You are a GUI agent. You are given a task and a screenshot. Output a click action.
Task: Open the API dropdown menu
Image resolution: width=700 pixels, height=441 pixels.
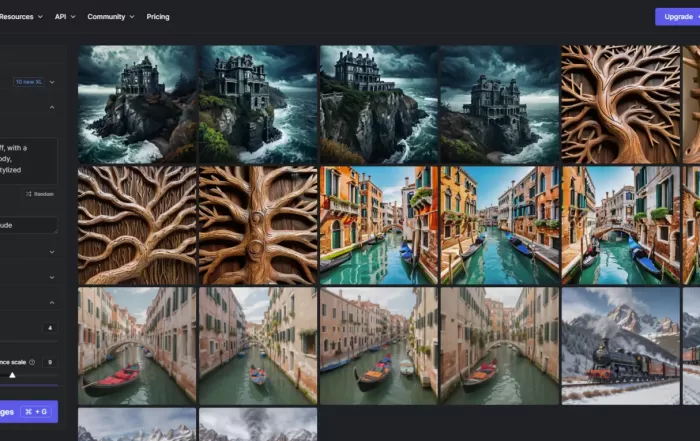pyautogui.click(x=65, y=17)
